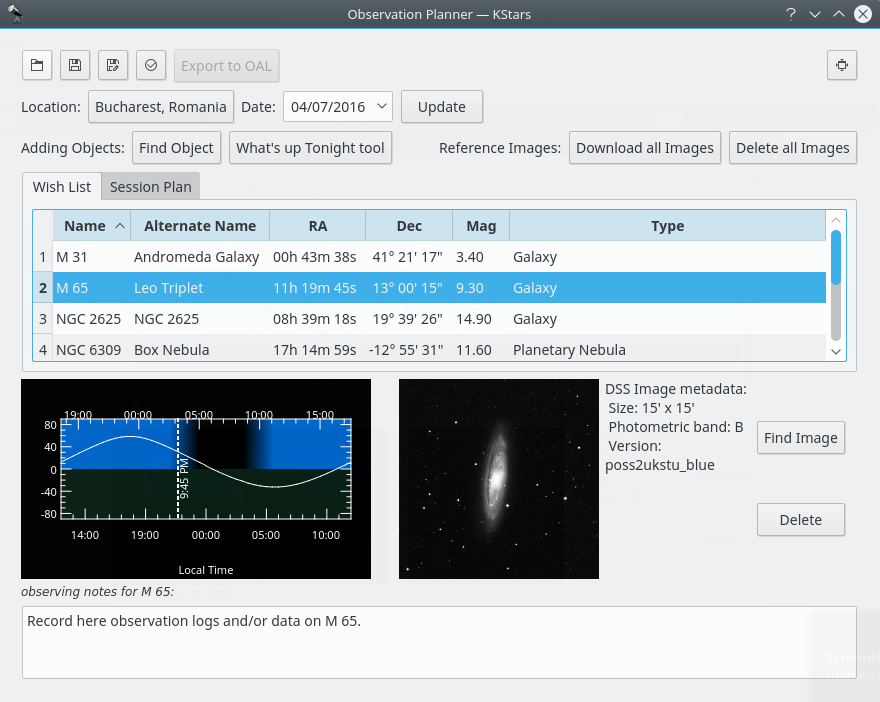880x702 pixels.
Task: Change location via Bucharest, Romania button
Action: pos(161,107)
